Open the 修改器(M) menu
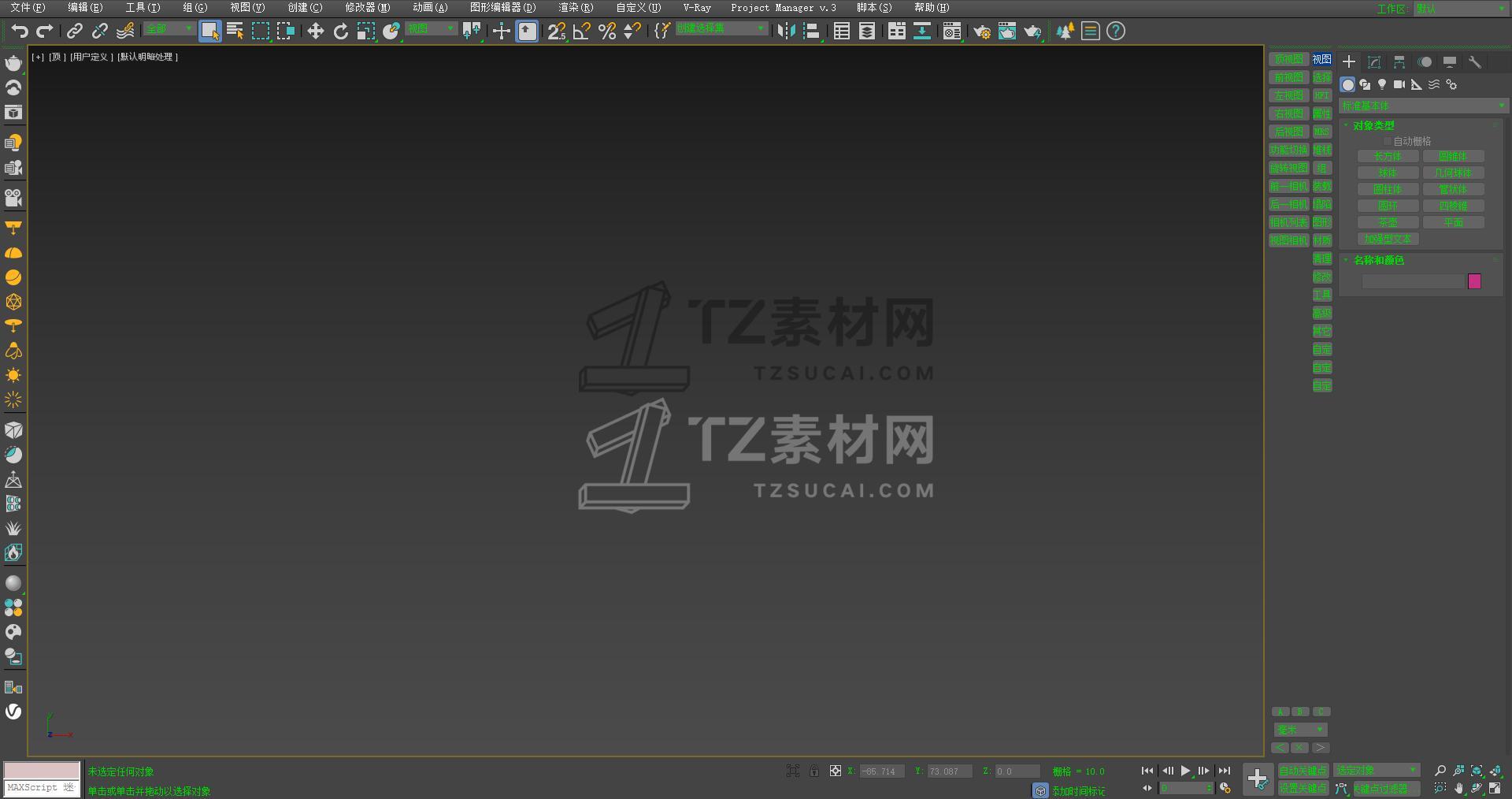Viewport: 1512px width, 799px height. coord(368,8)
